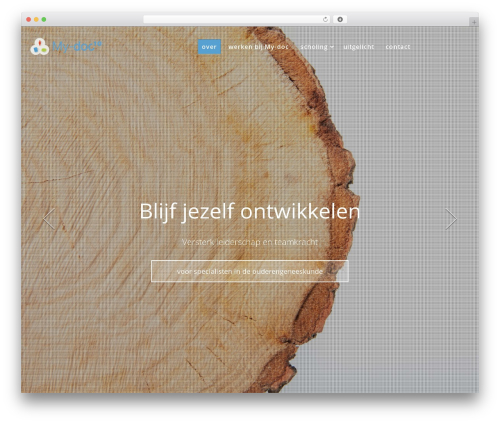Reload the page with refresh icon
The width and height of the screenshot is (500, 423).
[325, 19]
